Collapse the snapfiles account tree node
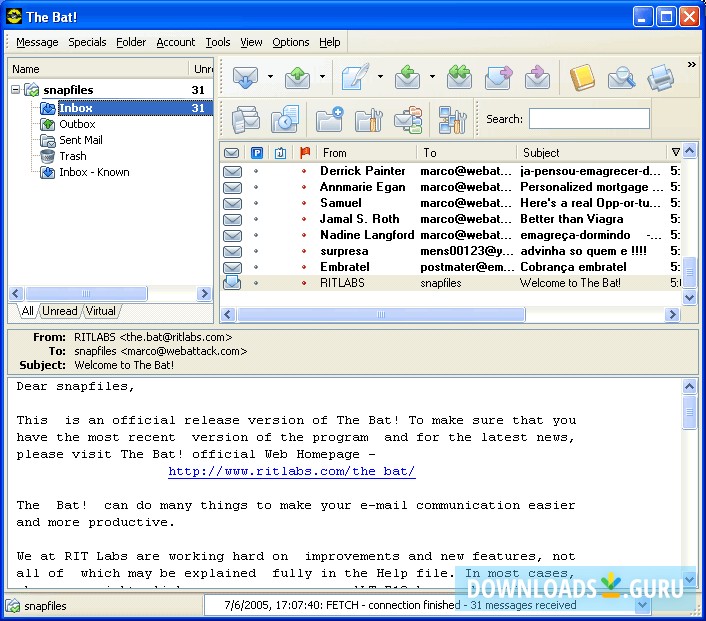This screenshot has width=706, height=621. [16, 90]
